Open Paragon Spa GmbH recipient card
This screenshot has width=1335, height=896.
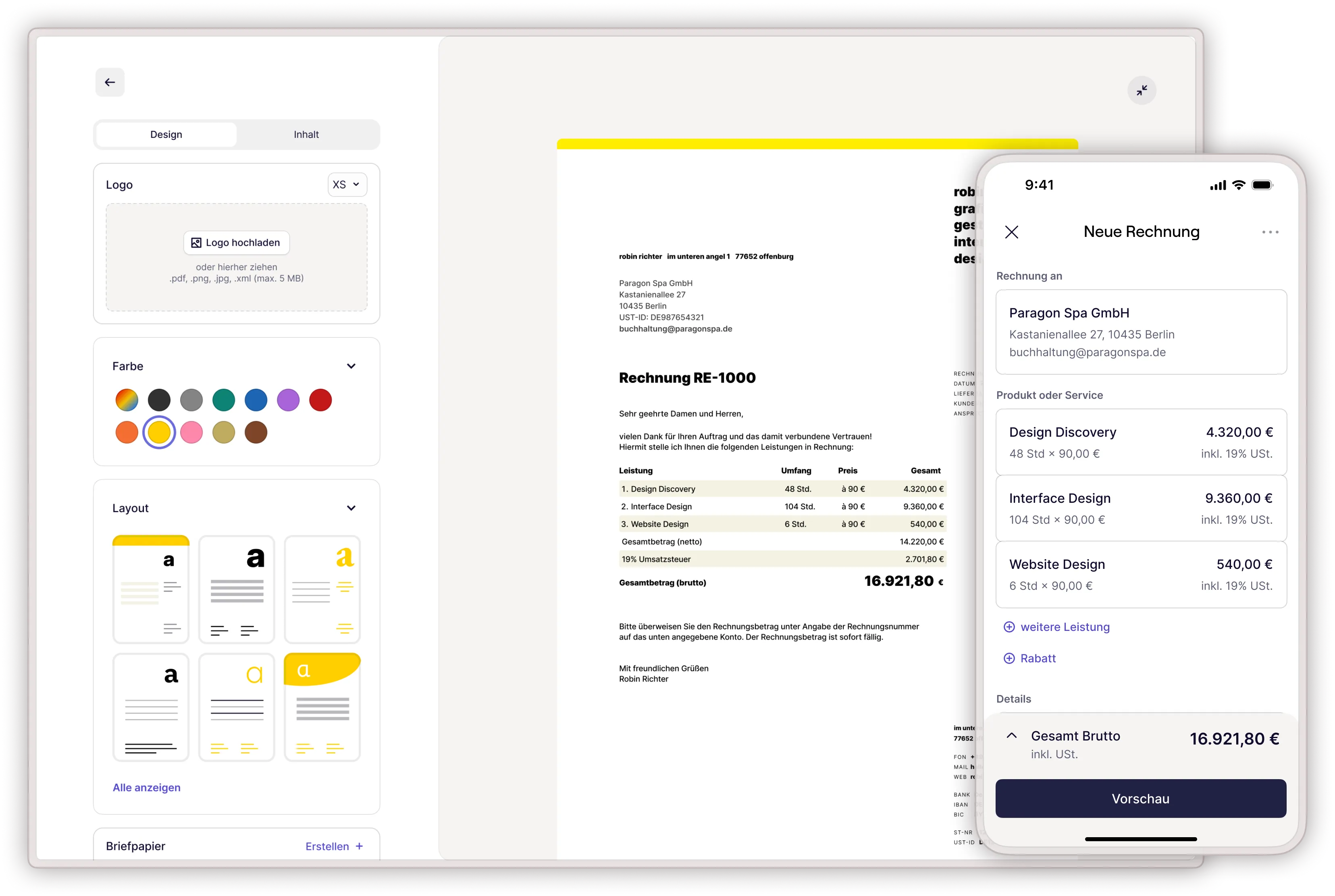click(1141, 332)
